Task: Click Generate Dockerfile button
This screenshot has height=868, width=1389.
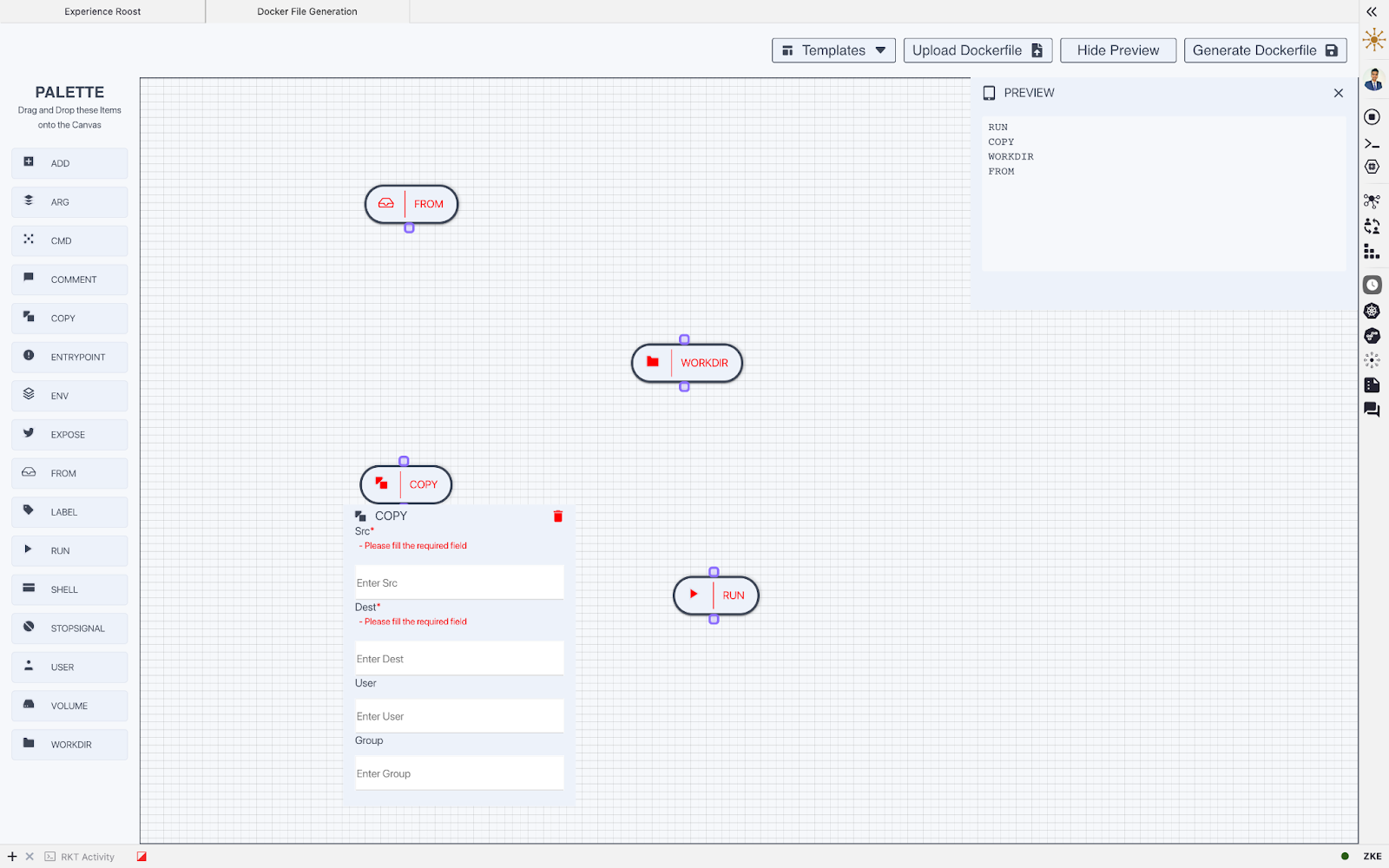Action: [1266, 50]
